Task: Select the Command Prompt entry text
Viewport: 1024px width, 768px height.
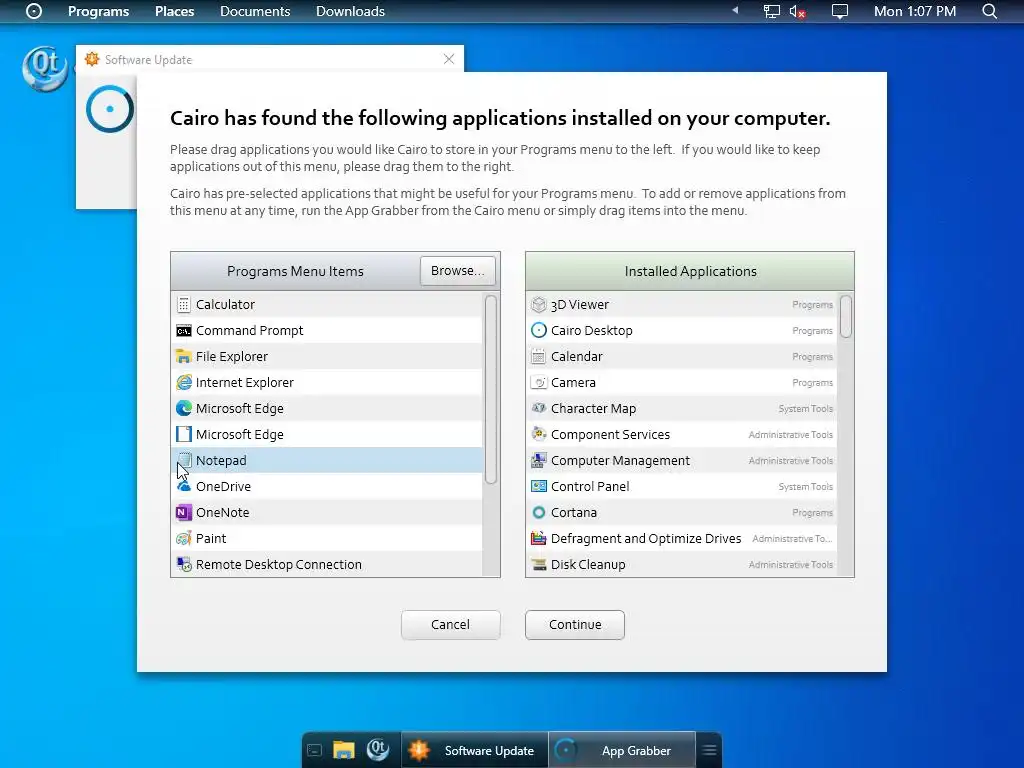Action: point(249,330)
